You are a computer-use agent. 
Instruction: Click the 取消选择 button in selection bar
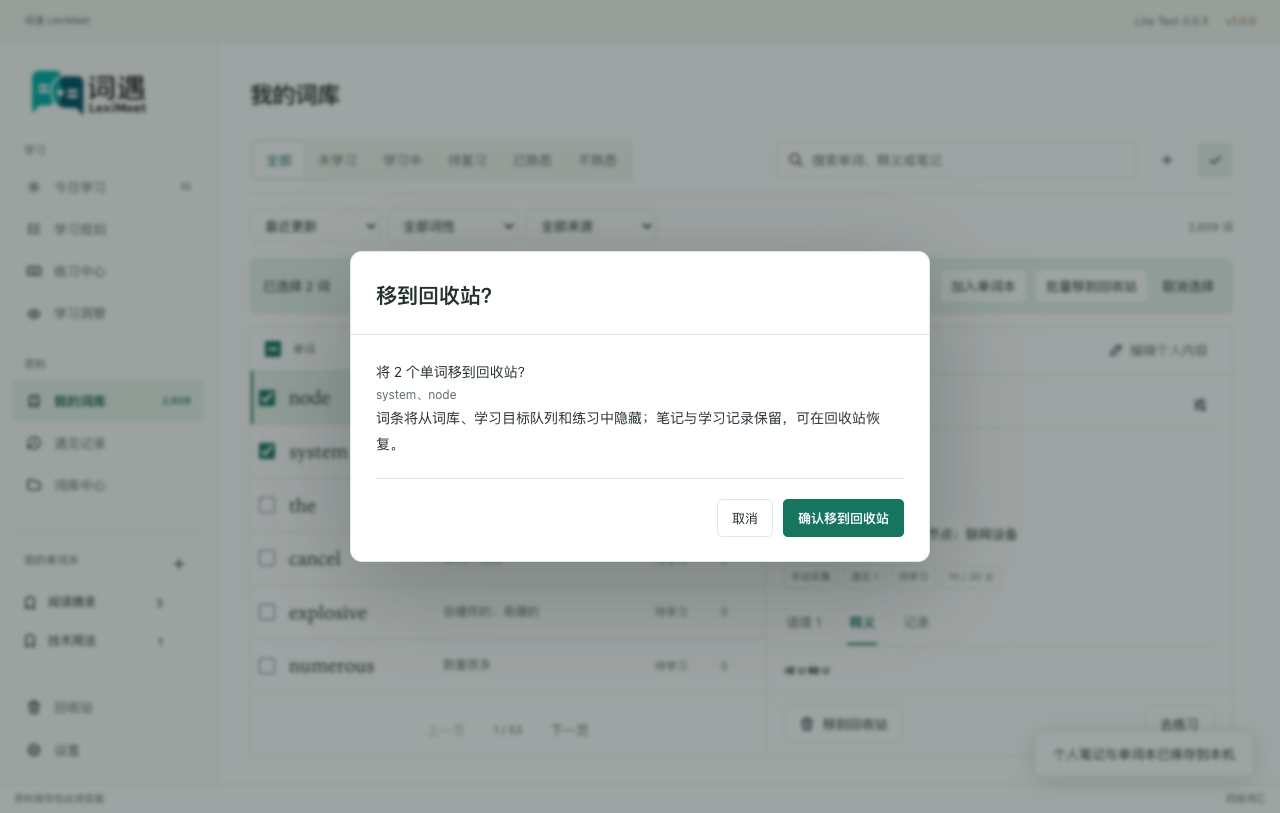(1188, 286)
